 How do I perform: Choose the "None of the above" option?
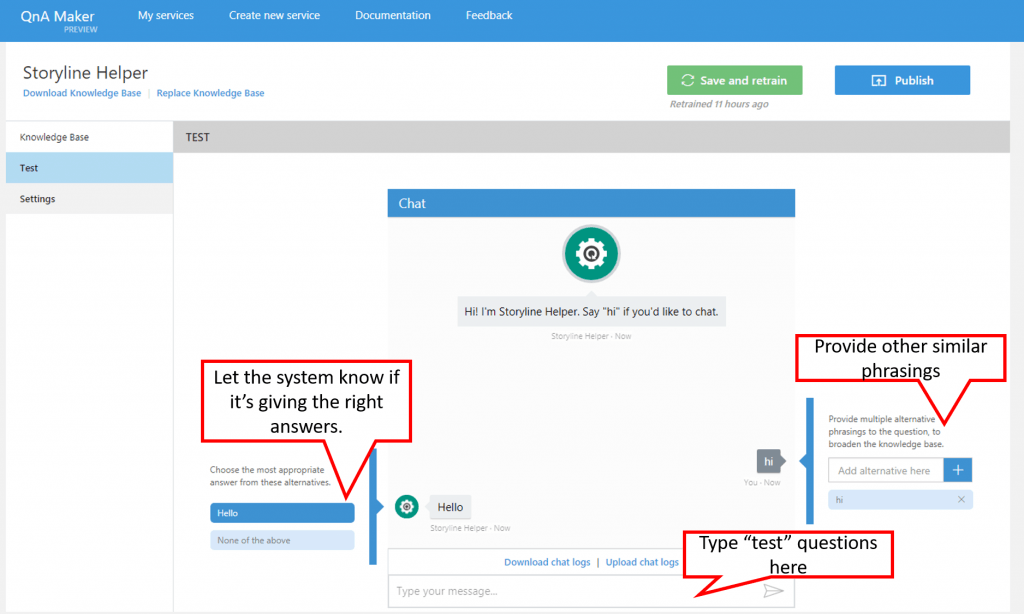(282, 539)
